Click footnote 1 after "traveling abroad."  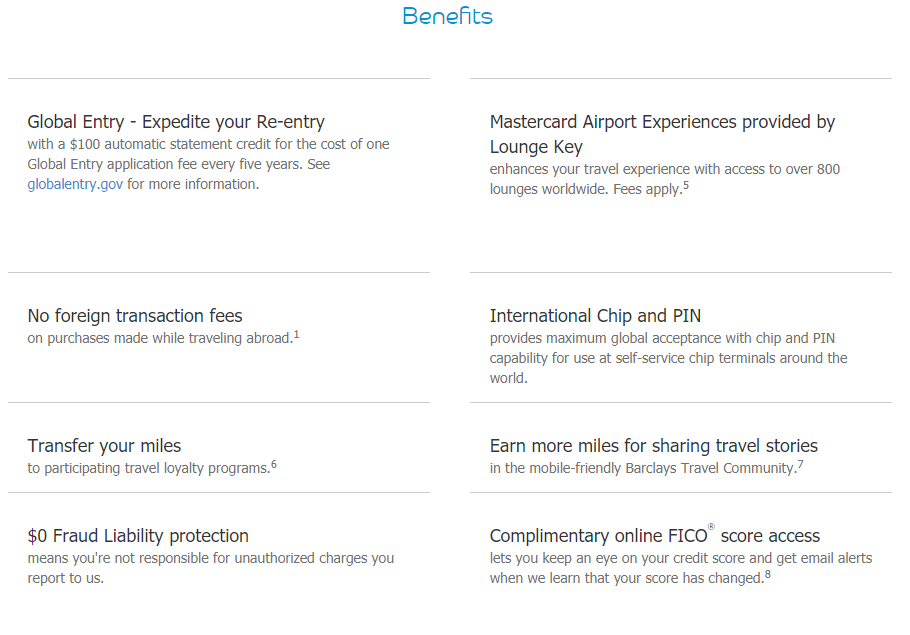pyautogui.click(x=297, y=334)
